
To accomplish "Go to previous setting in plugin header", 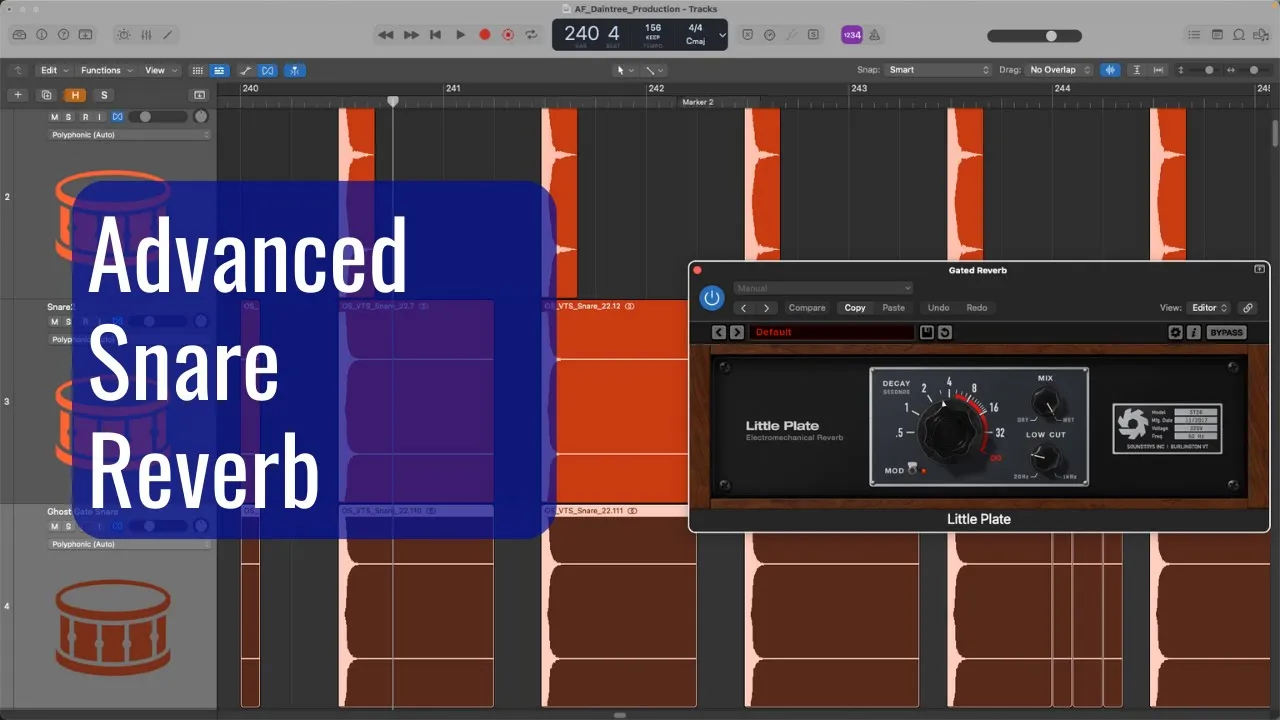I will point(744,308).
